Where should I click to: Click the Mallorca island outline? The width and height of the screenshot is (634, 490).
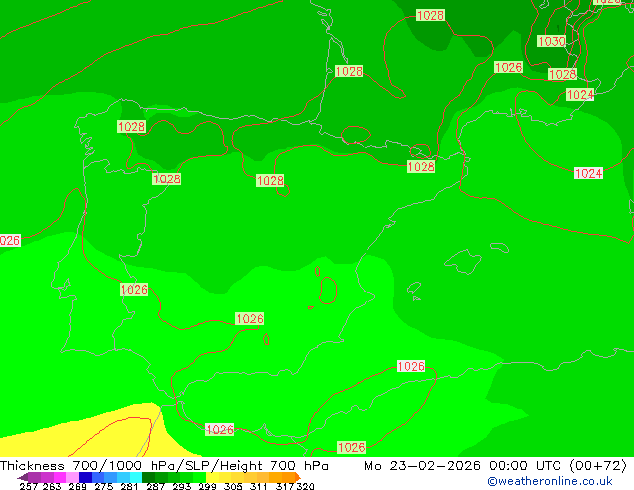463,262
